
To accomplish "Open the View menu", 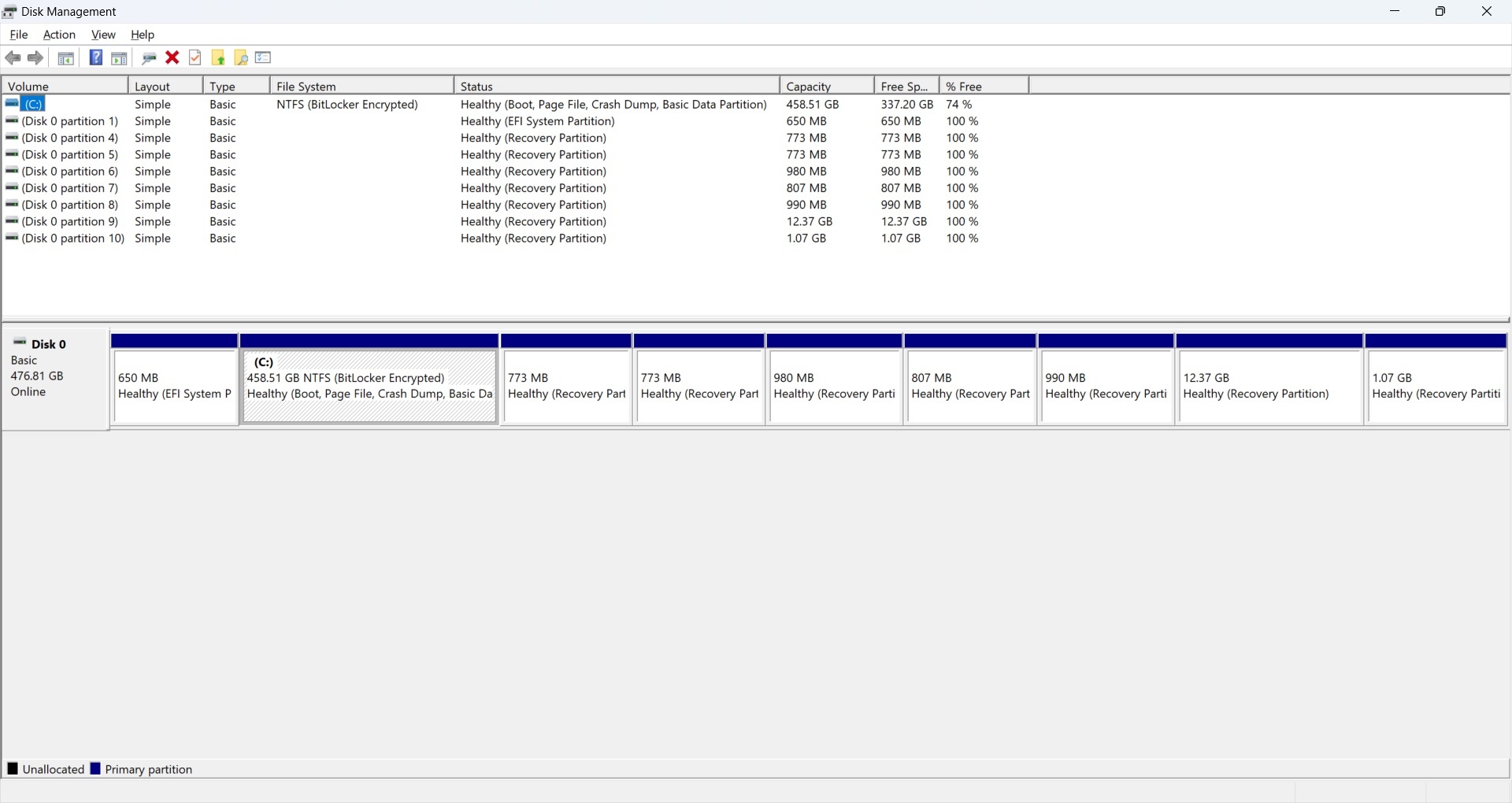I will click(x=103, y=35).
